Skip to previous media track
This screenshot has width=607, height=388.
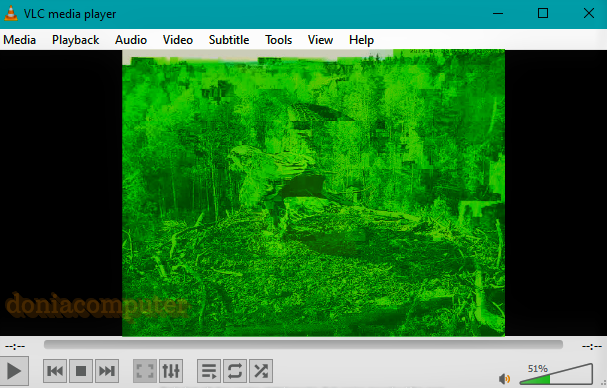pyautogui.click(x=55, y=371)
